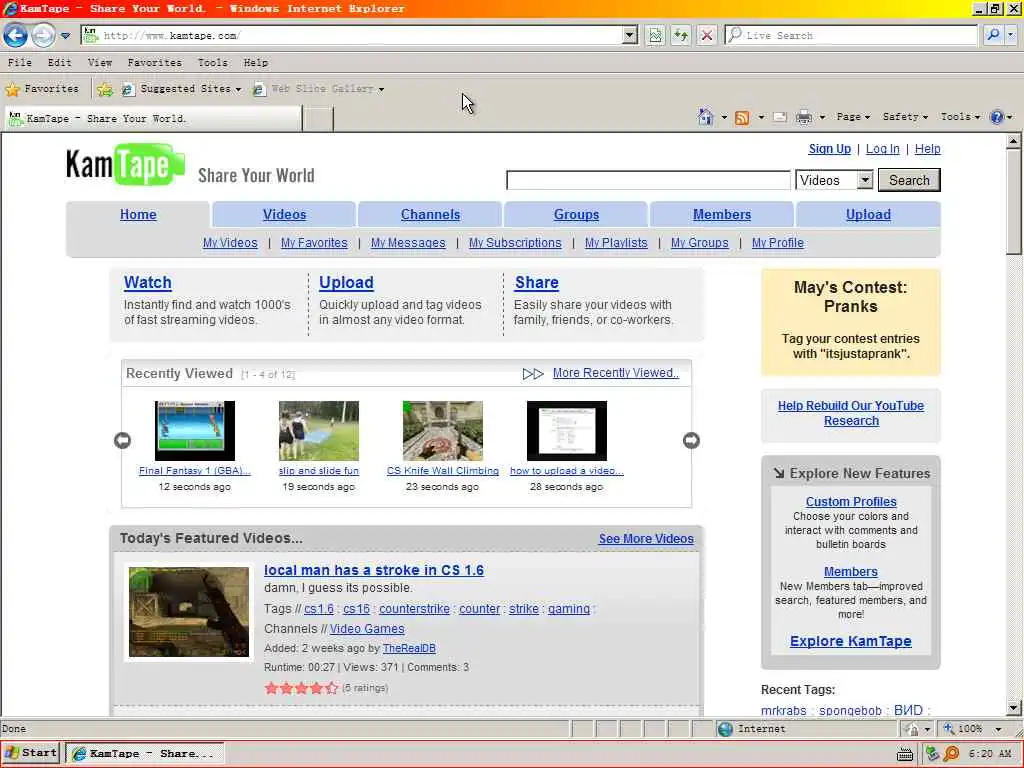The width and height of the screenshot is (1024, 768).
Task: Open the featured CS 1.6 stroke video thumbnail
Action: (189, 612)
